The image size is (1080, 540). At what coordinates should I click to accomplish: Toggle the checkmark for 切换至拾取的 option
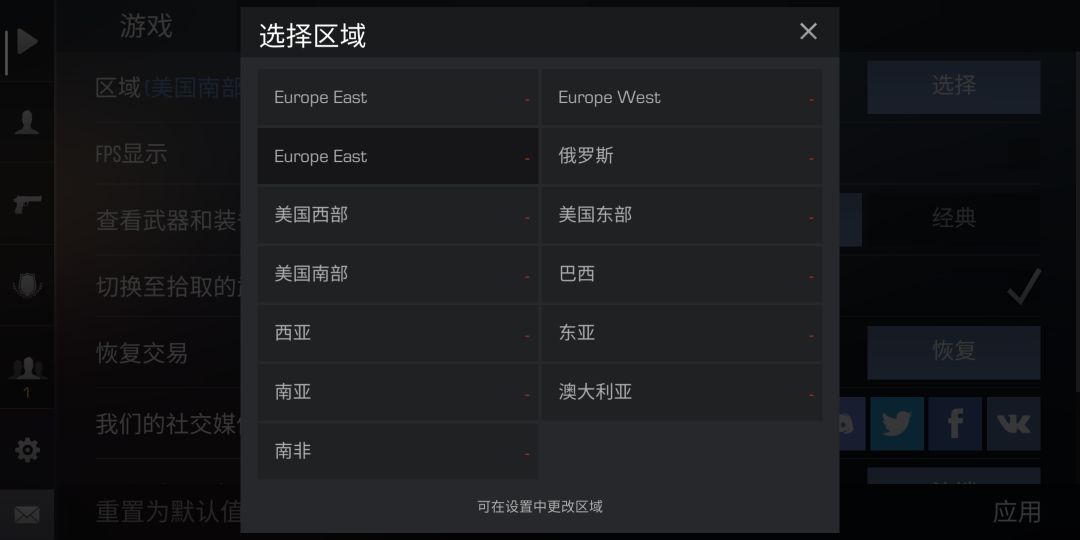pos(1024,286)
